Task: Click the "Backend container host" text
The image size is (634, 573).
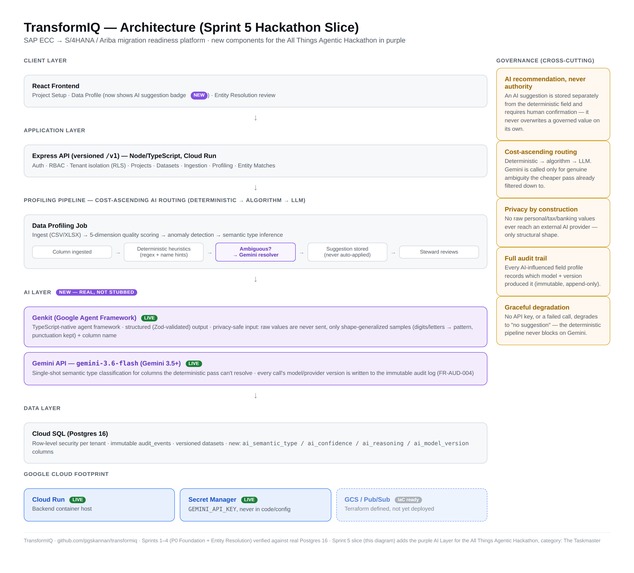Action: [x=62, y=509]
